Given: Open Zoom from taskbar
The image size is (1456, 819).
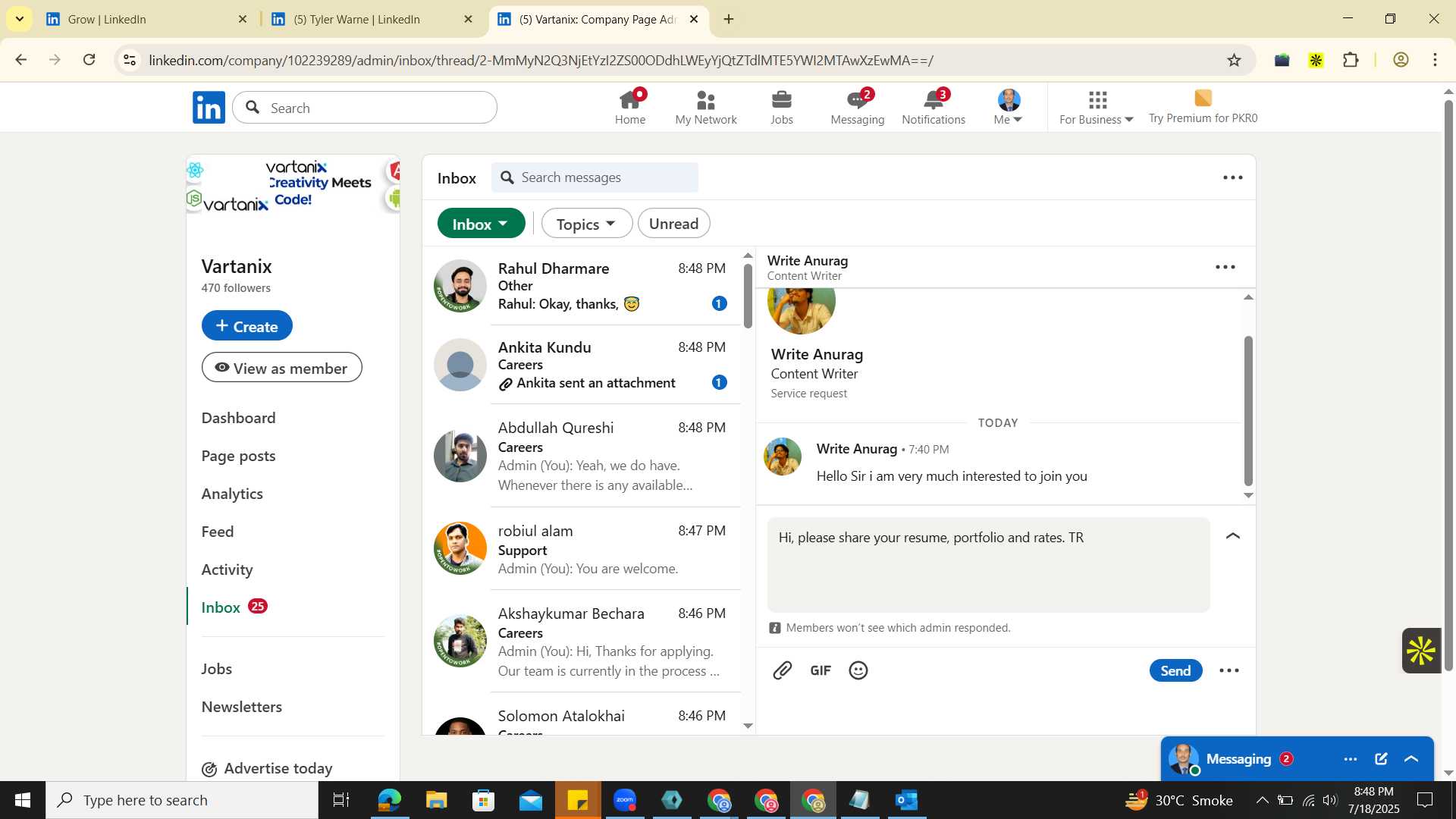Looking at the screenshot, I should pyautogui.click(x=625, y=800).
